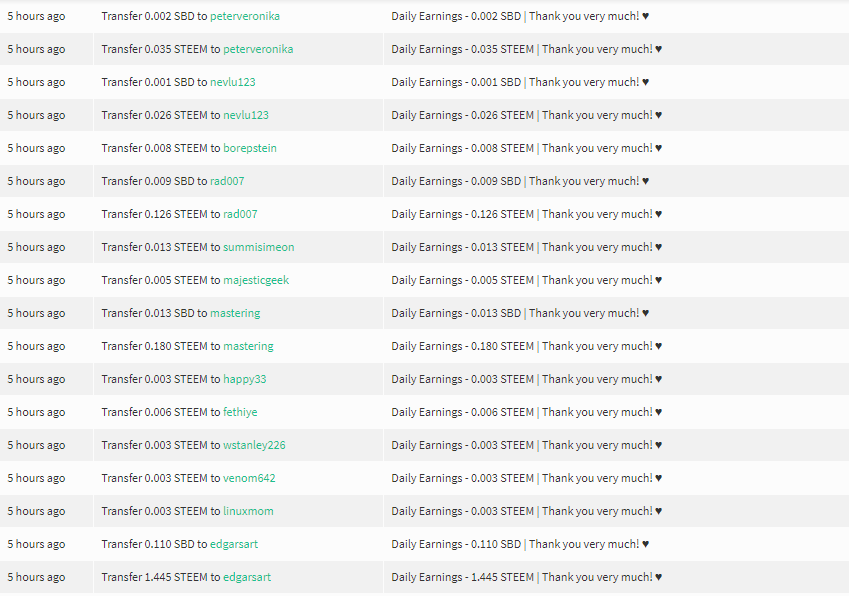Select memo text in wstanley226 row
849x596 pixels.
(x=526, y=446)
